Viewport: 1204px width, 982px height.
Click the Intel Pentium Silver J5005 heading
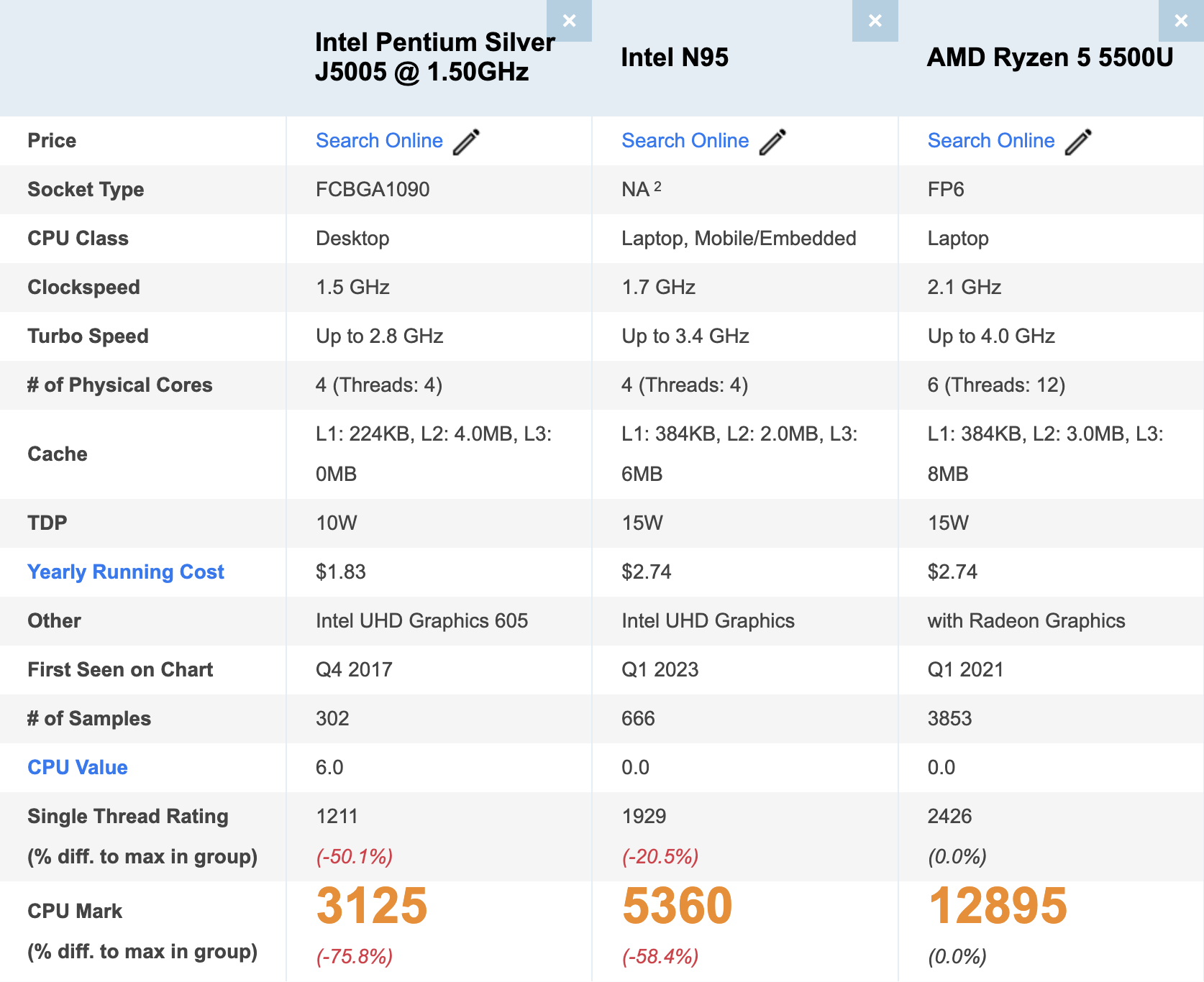435,58
